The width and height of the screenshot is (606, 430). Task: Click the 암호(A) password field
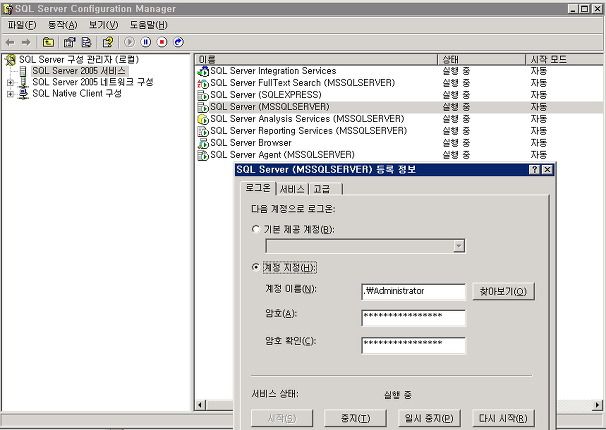click(414, 318)
